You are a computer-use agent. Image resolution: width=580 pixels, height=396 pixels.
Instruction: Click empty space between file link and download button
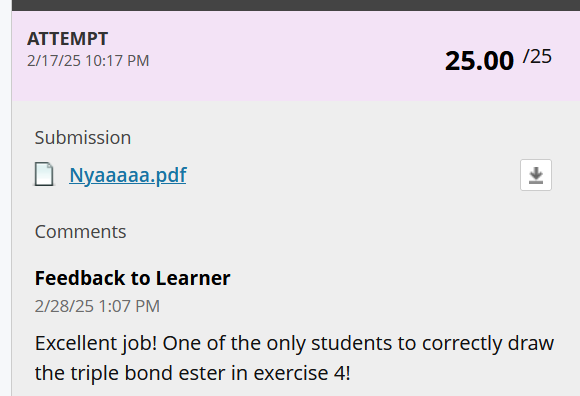pyautogui.click(x=351, y=175)
